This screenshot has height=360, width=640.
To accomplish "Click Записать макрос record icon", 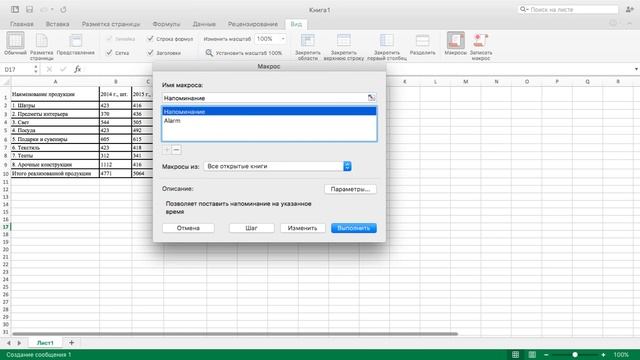I will [480, 40].
